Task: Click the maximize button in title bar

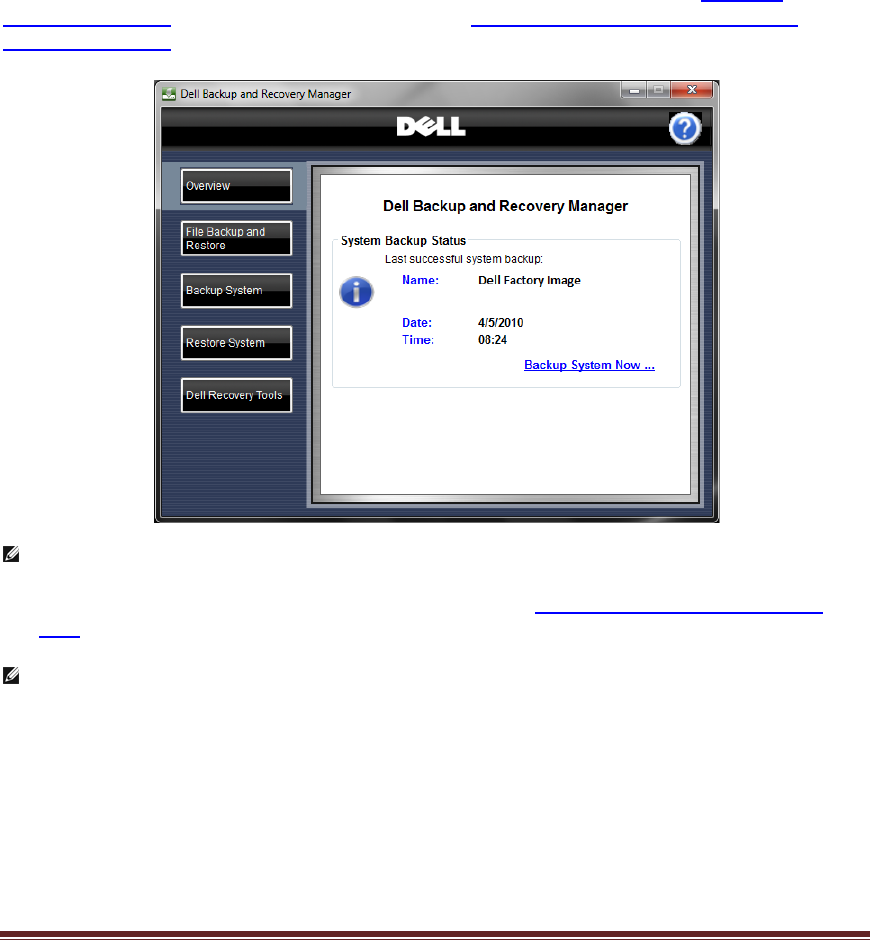Action: (658, 90)
